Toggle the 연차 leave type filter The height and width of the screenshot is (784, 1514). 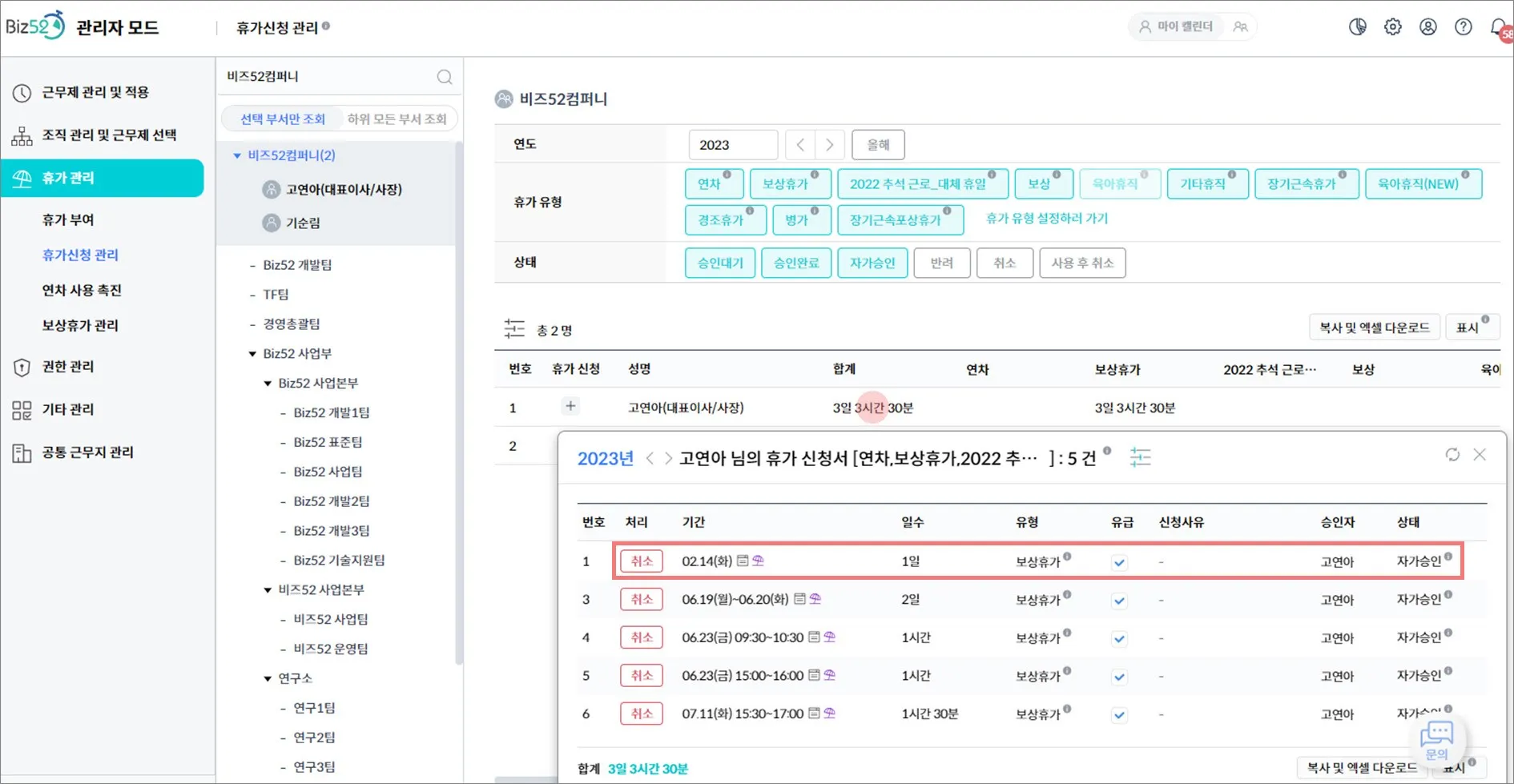coord(715,183)
